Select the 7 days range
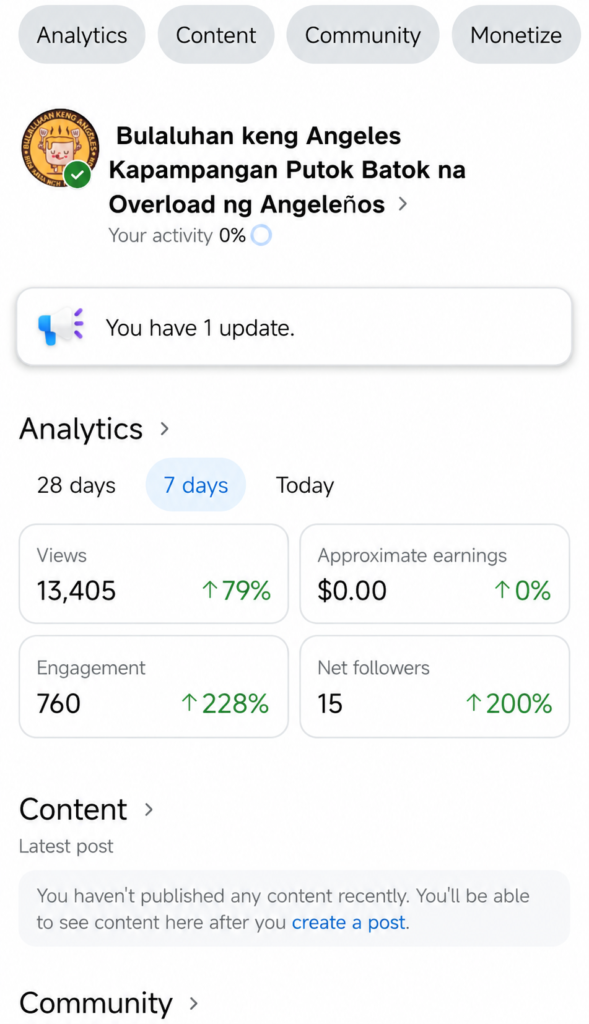 (196, 485)
